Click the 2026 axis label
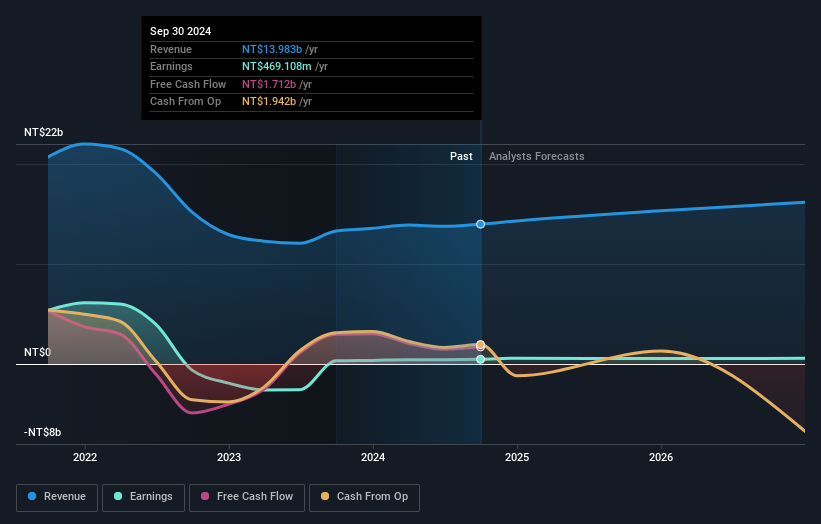Image resolution: width=821 pixels, height=524 pixels. tap(661, 458)
